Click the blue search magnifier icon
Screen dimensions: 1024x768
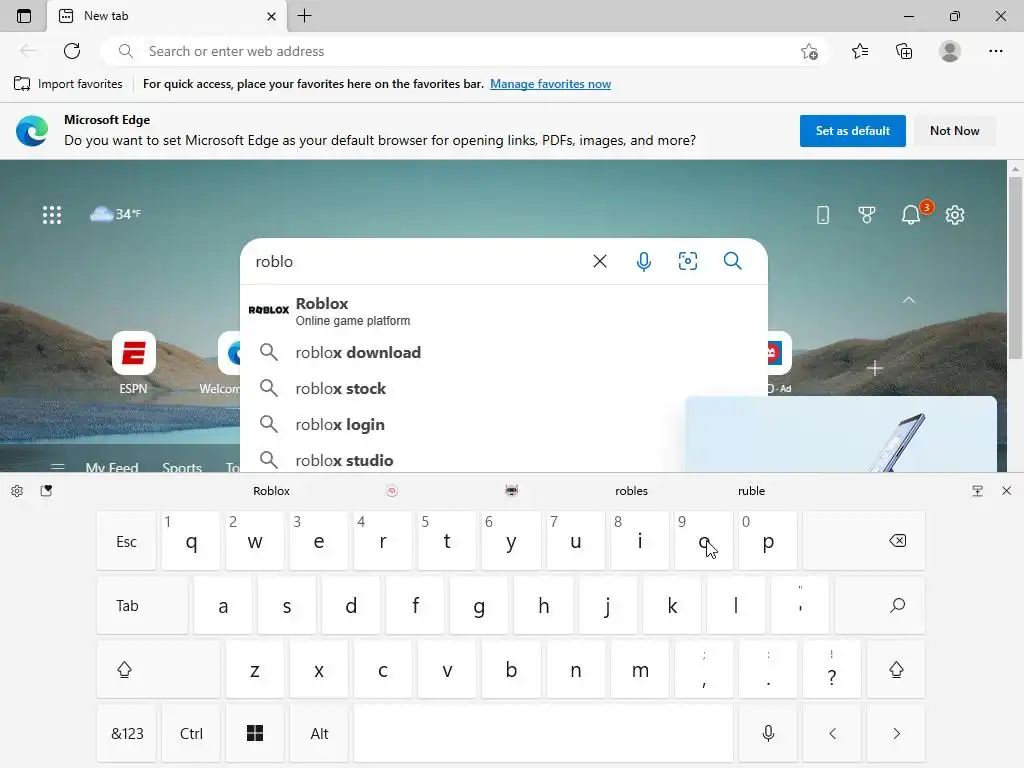(733, 261)
